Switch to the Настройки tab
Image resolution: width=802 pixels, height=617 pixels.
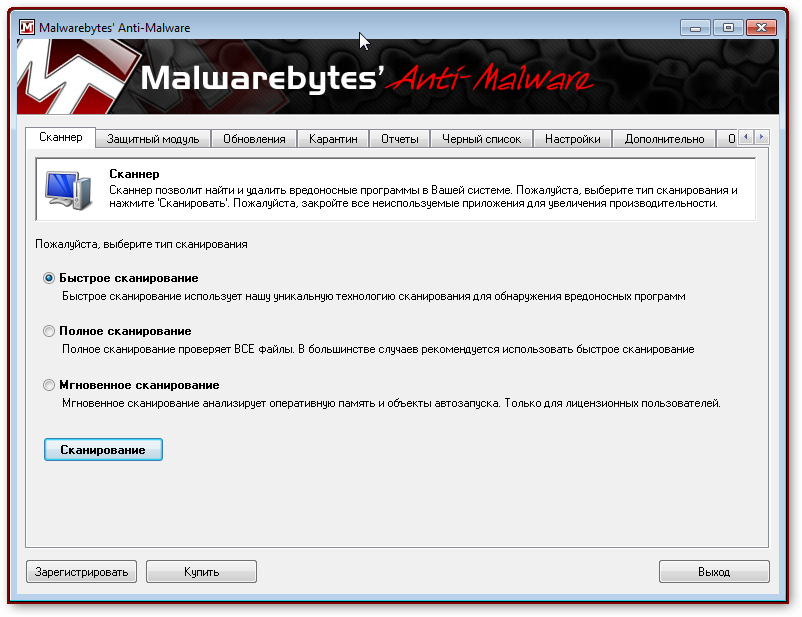click(572, 139)
